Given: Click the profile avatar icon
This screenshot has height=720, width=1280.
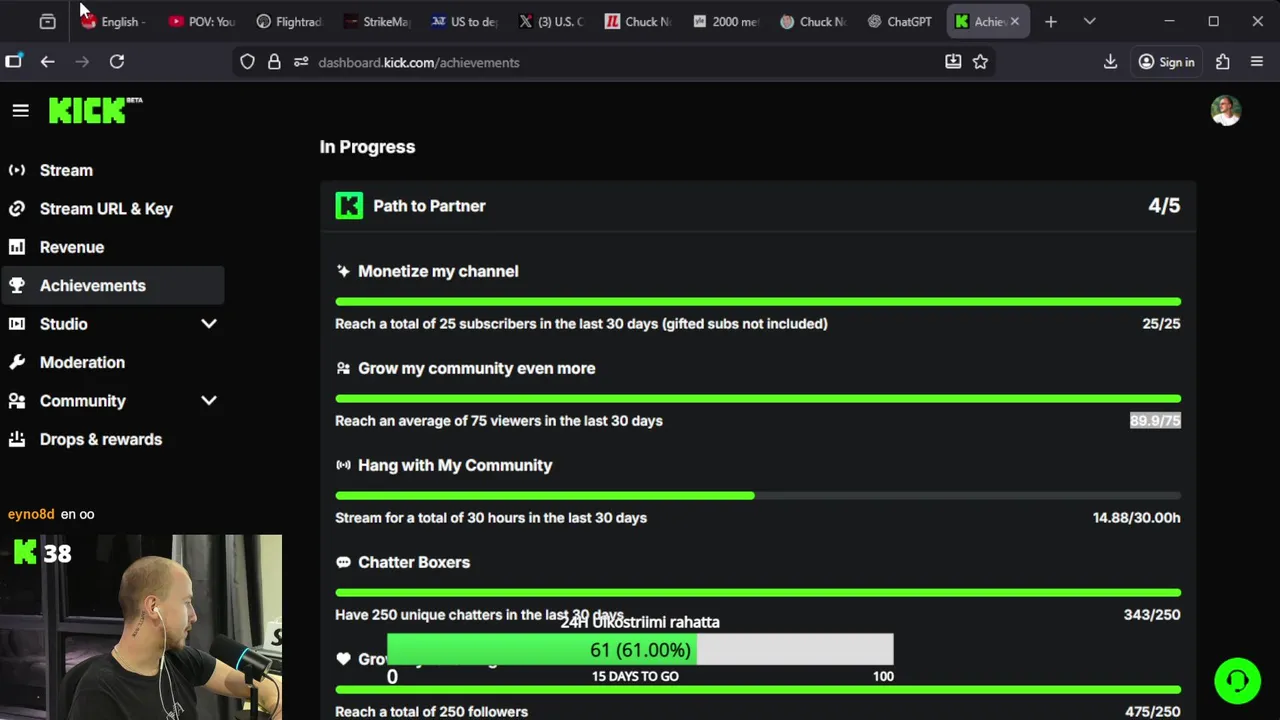Looking at the screenshot, I should click(1225, 110).
